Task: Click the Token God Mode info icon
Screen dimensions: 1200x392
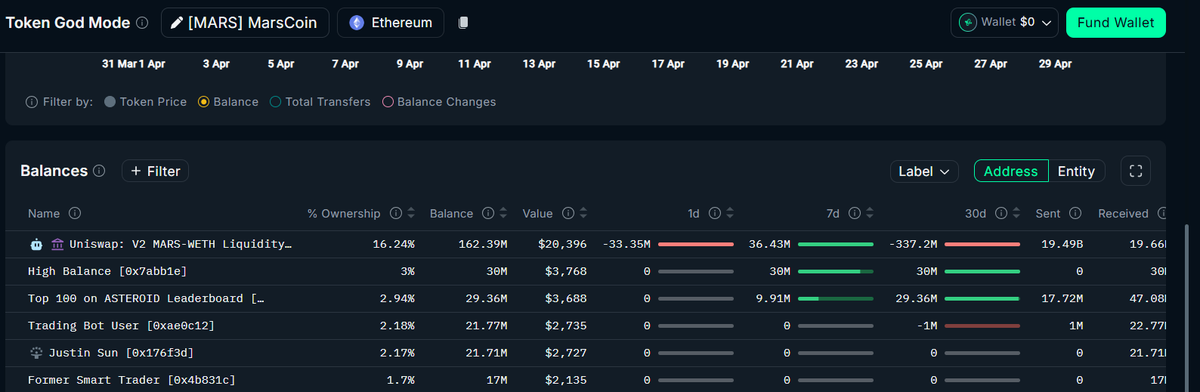Action: [x=142, y=22]
